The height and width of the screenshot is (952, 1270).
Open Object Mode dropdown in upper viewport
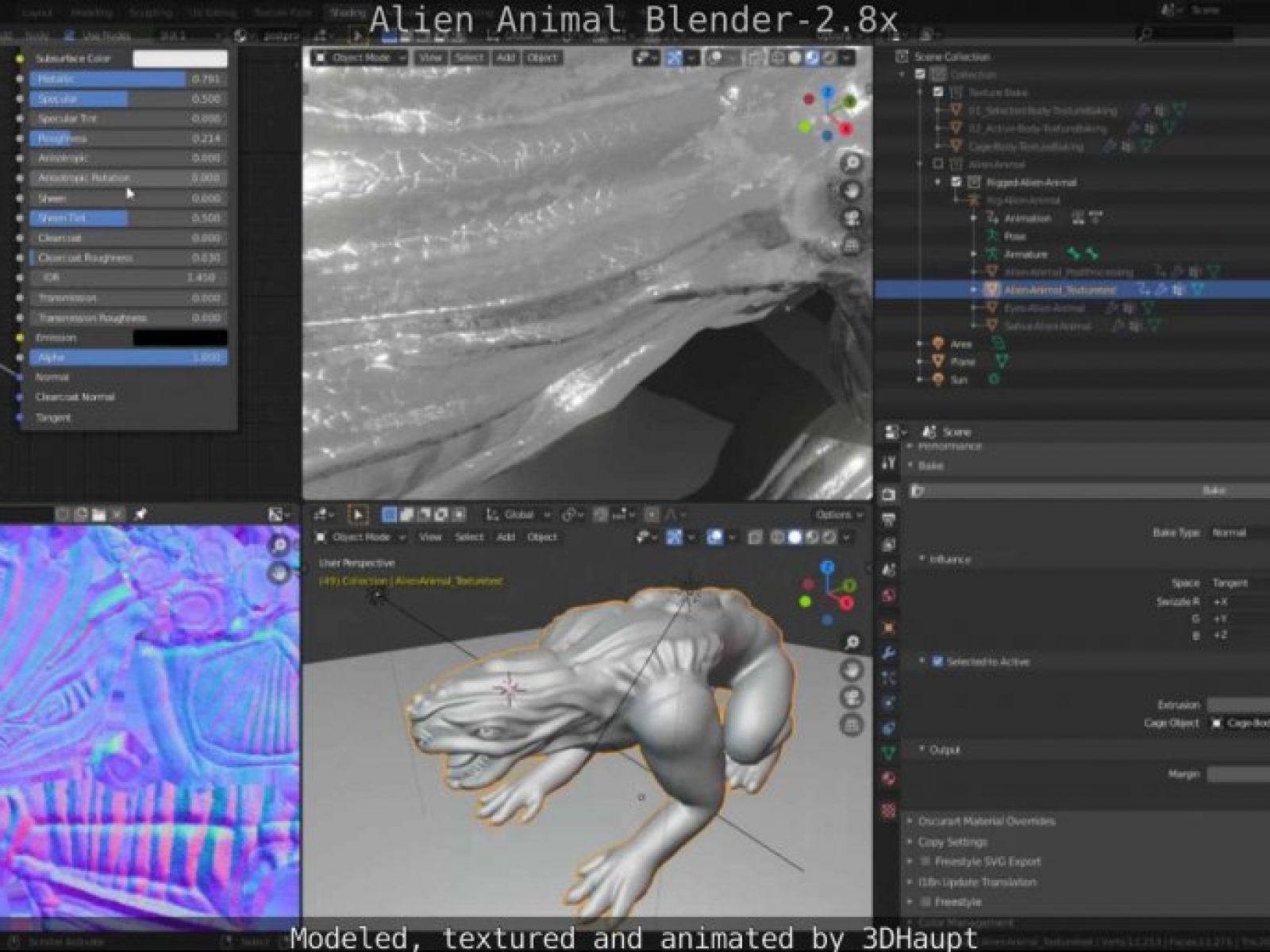(x=360, y=57)
